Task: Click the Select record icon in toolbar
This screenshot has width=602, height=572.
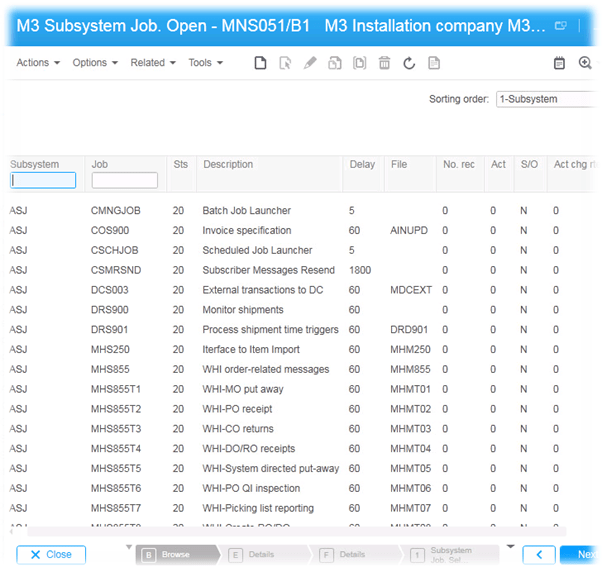Action: coord(285,63)
